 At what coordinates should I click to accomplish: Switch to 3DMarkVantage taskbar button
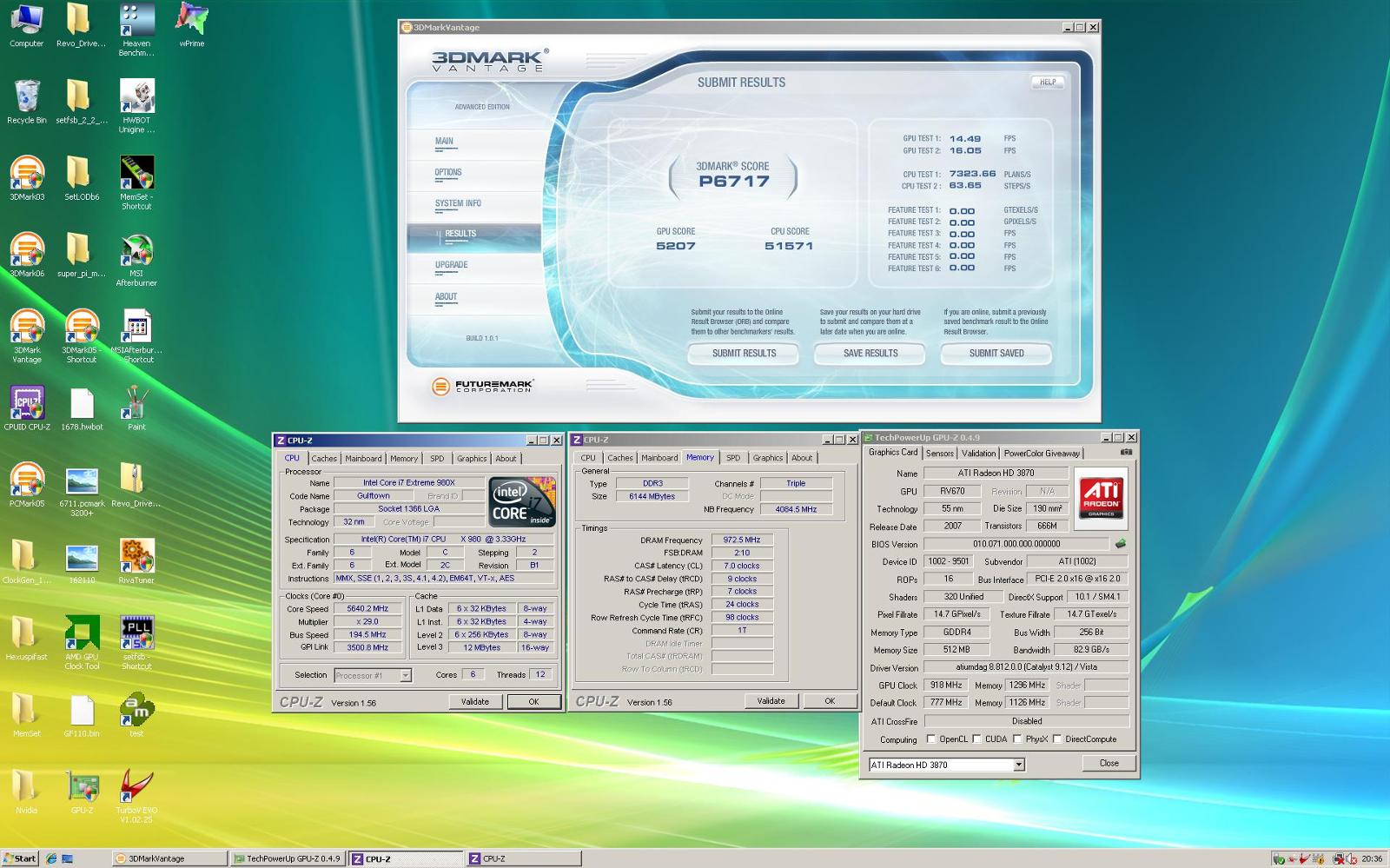tap(169, 858)
